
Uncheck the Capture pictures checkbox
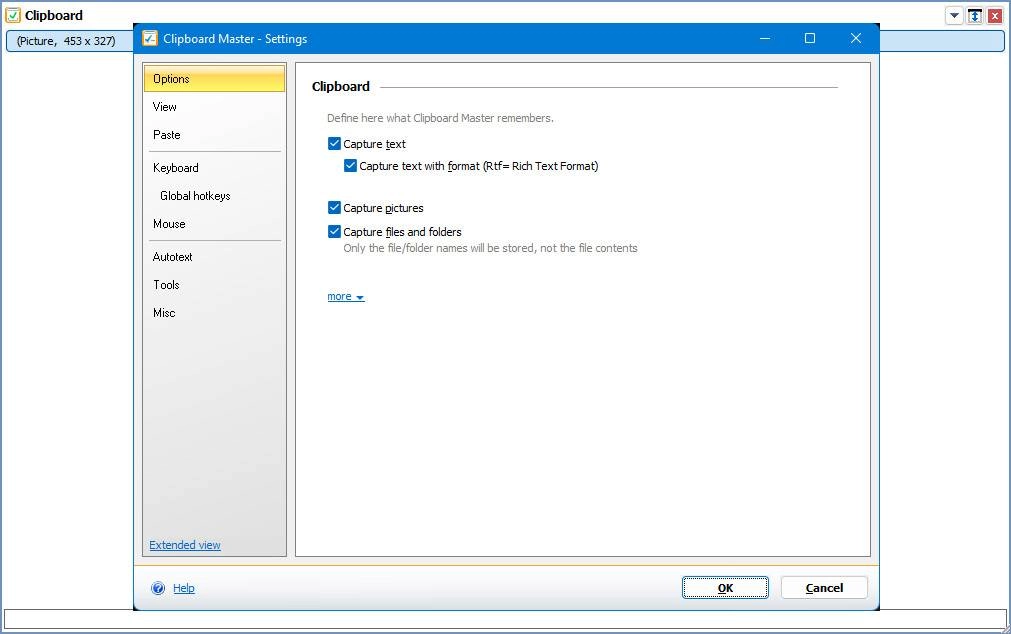[x=334, y=207]
